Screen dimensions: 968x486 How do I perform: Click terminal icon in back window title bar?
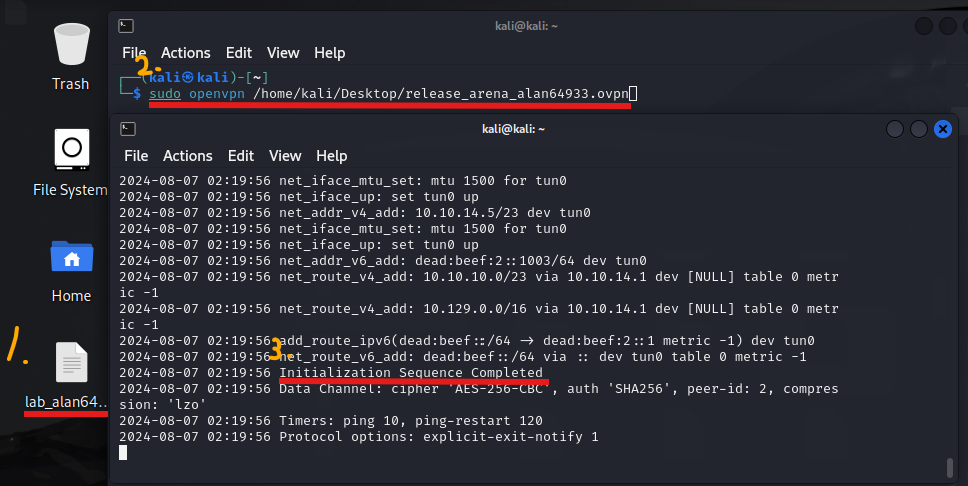point(126,26)
